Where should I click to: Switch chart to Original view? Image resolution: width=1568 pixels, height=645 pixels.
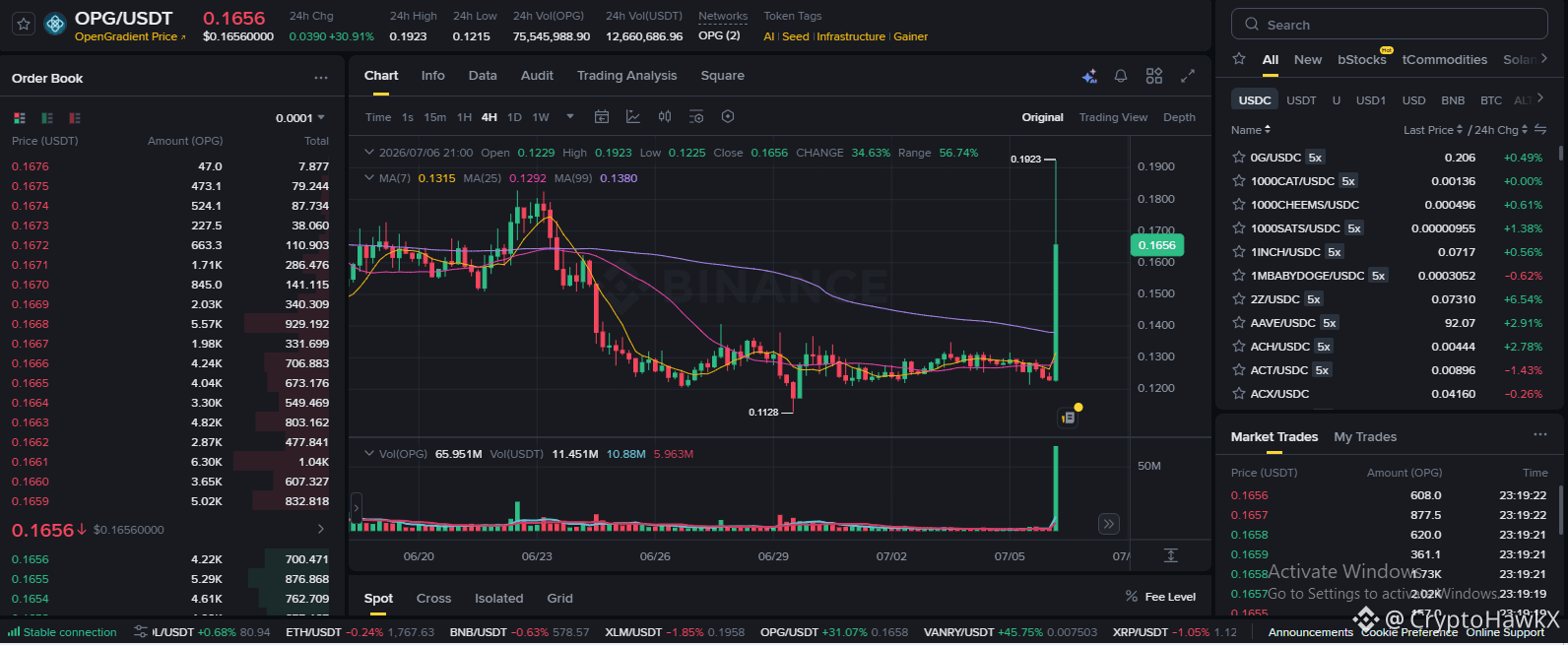pos(1042,117)
